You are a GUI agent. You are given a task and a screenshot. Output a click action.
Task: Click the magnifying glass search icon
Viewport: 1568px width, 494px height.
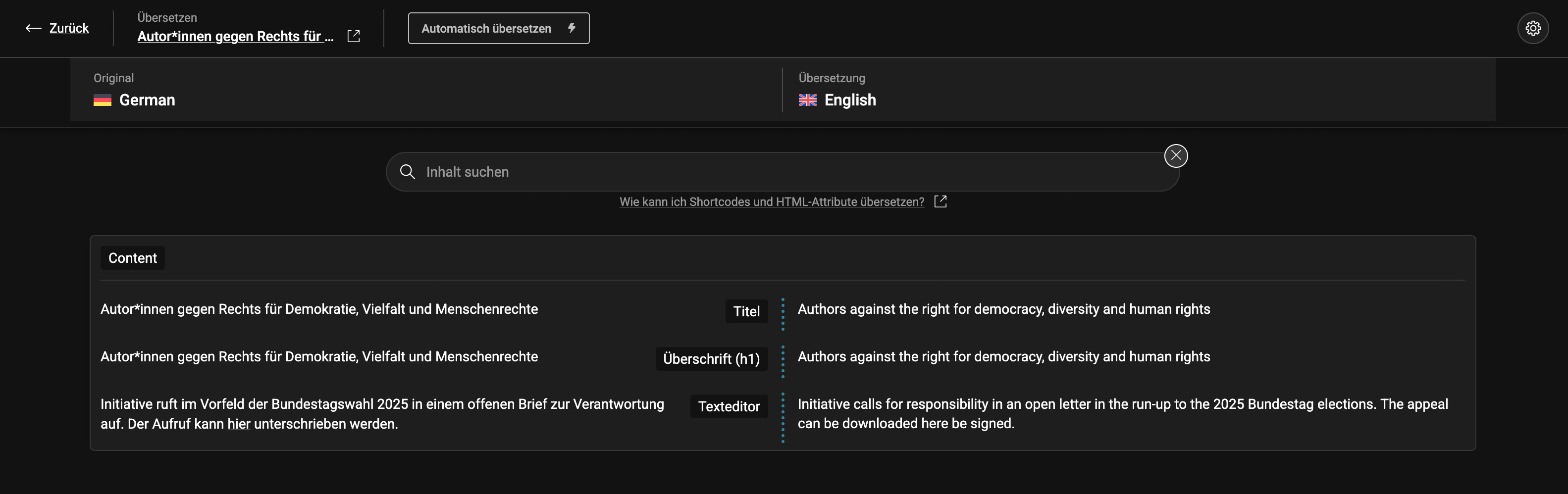click(x=407, y=172)
